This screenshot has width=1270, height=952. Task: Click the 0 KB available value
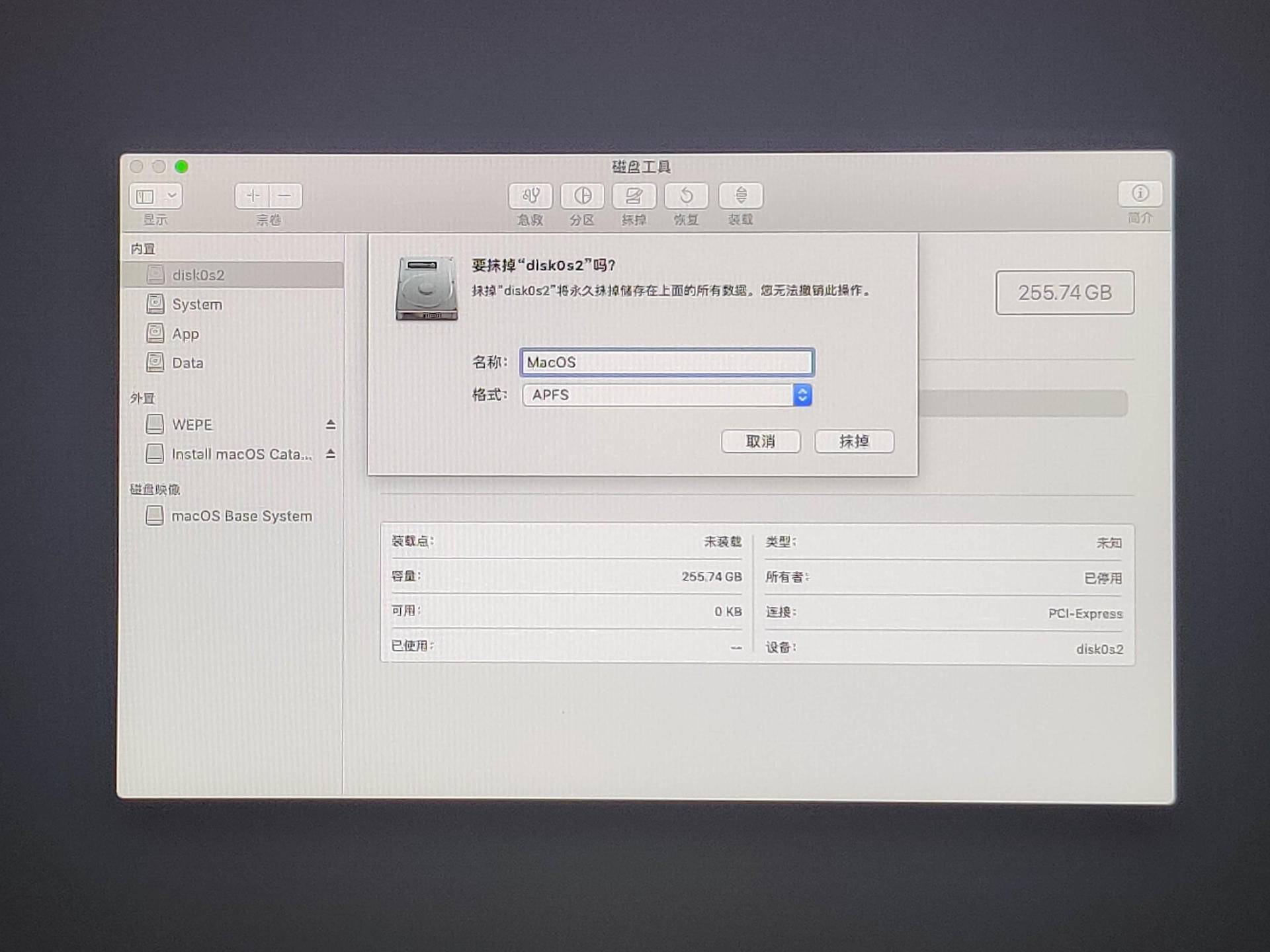728,612
